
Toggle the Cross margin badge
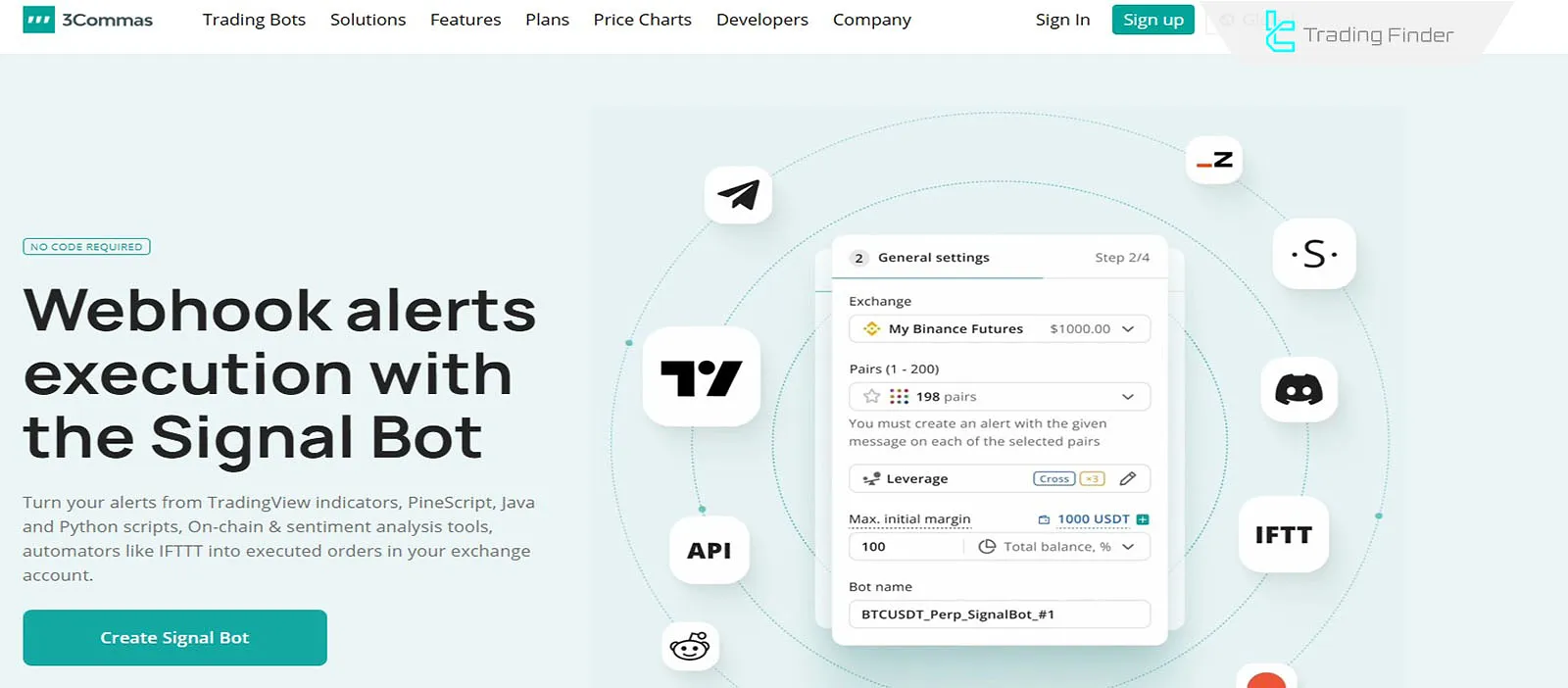(x=1053, y=478)
